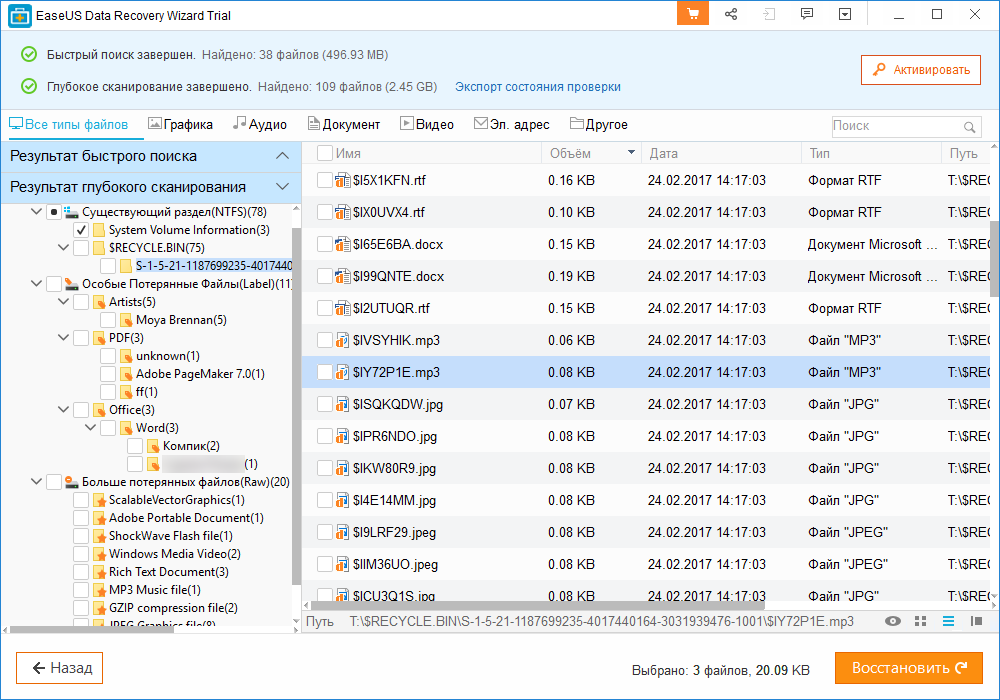1000x700 pixels.
Task: Click the file list horizontal scrollbar
Action: 537,605
